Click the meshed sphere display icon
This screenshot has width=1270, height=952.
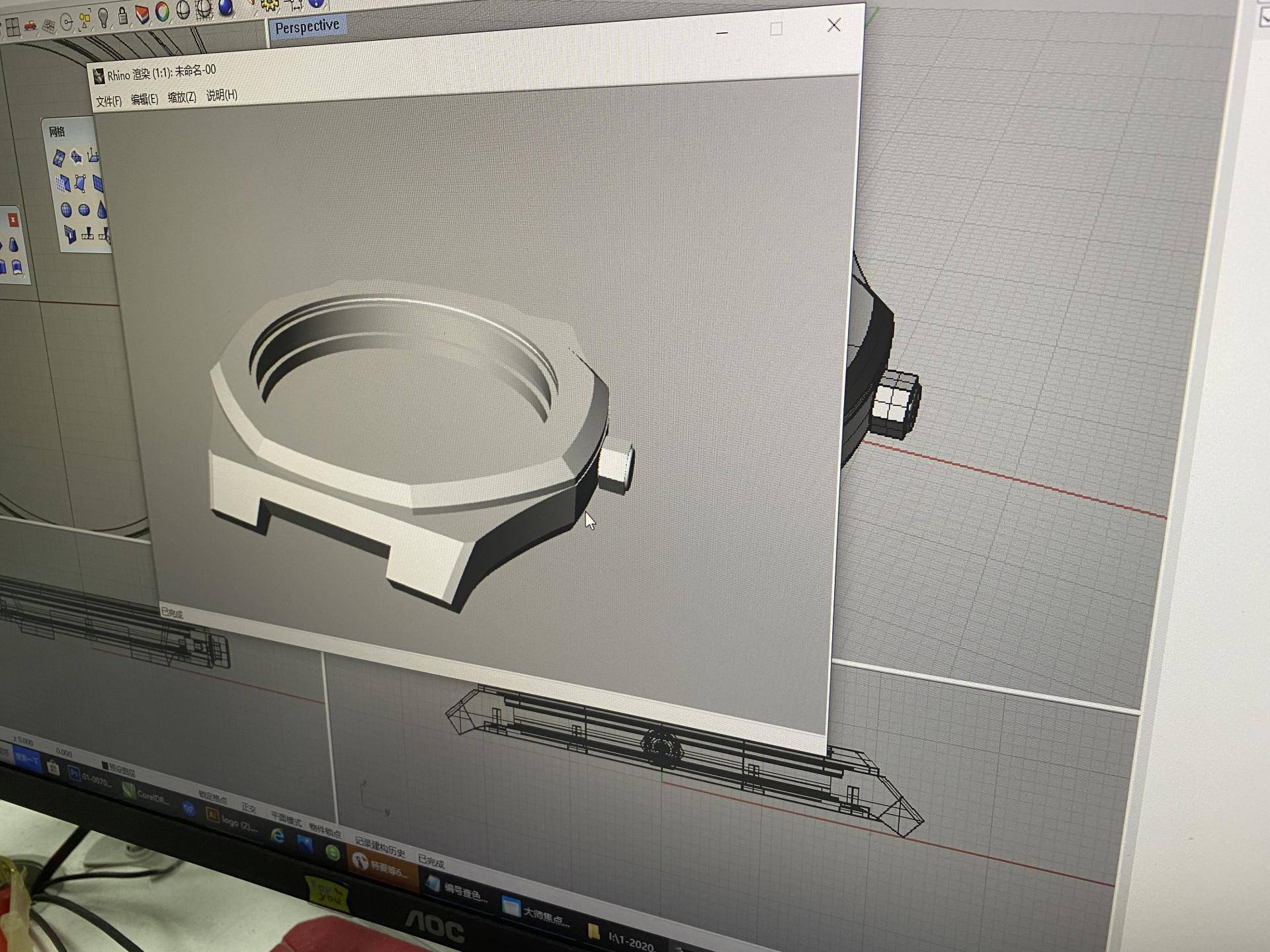click(204, 8)
